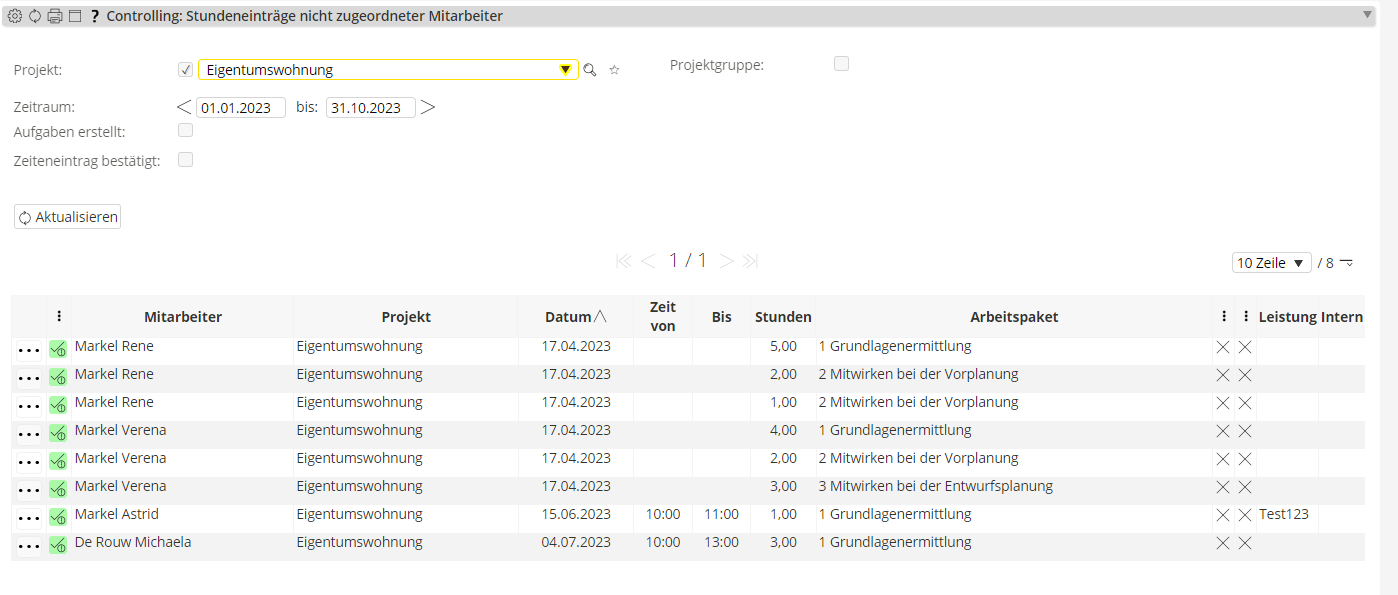
Task: Enable the Projektgruppe checkbox
Action: (x=842, y=64)
